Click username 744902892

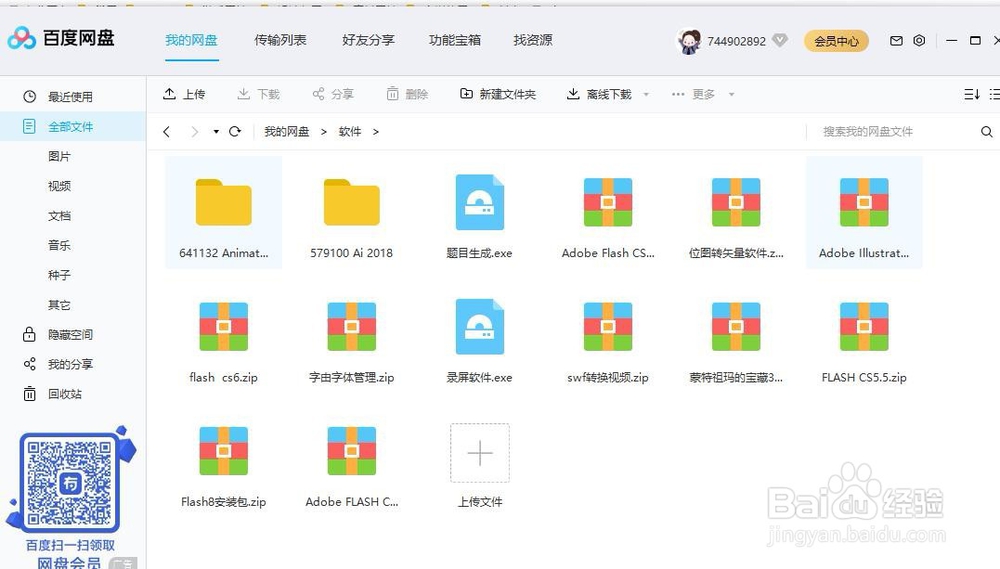pyautogui.click(x=737, y=41)
